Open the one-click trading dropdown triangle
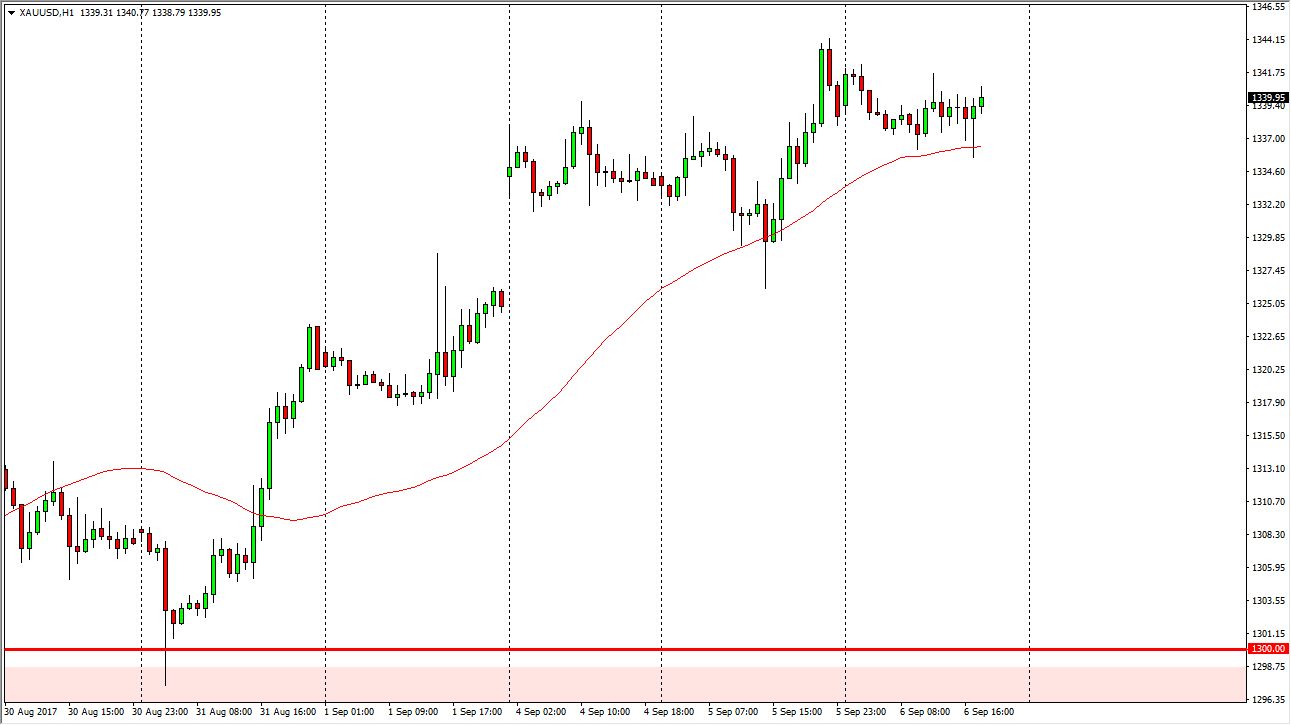Viewport: 1291px width, 725px height. 10,13
